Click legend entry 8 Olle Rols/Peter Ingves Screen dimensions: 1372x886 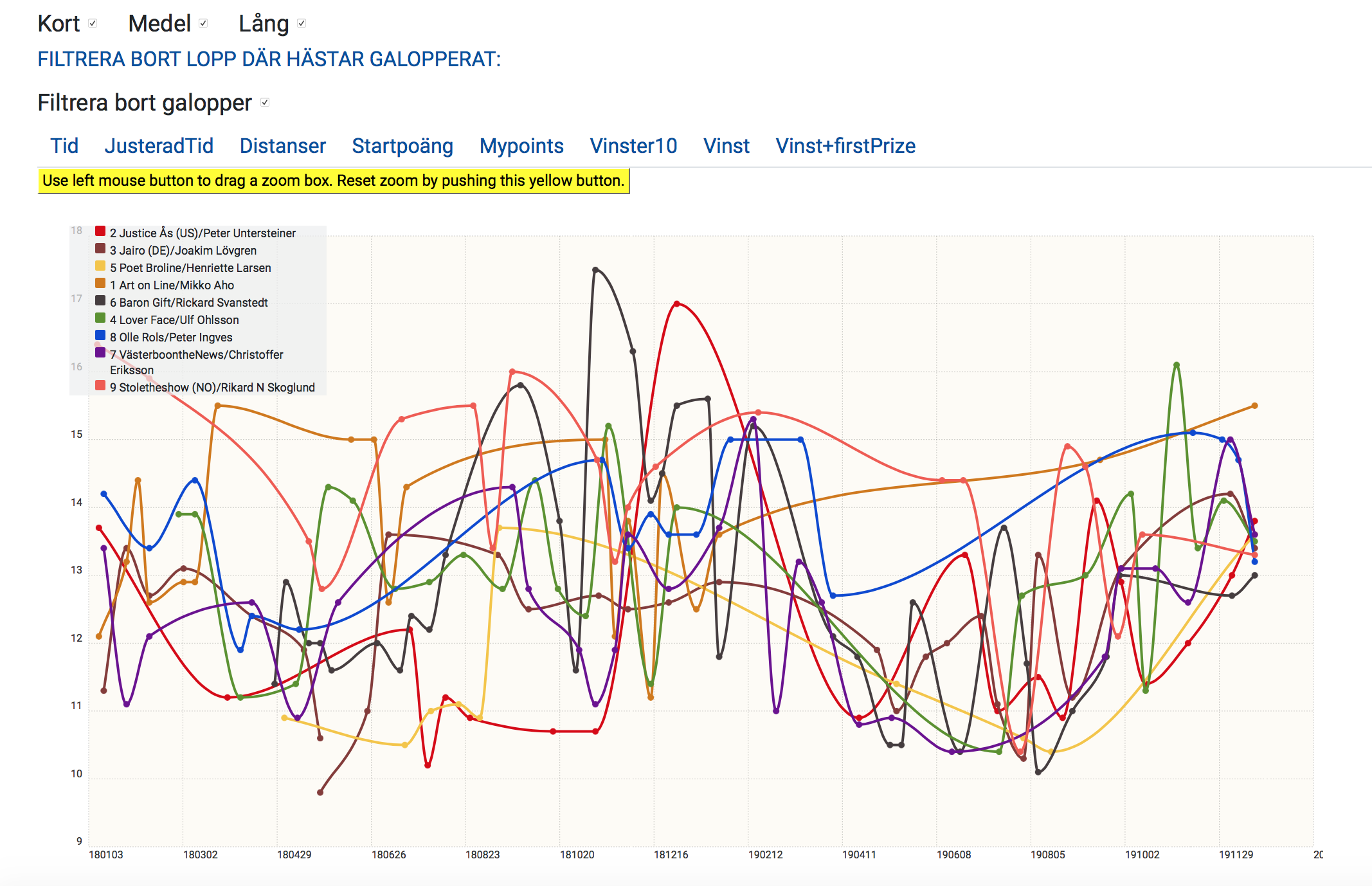(x=171, y=337)
